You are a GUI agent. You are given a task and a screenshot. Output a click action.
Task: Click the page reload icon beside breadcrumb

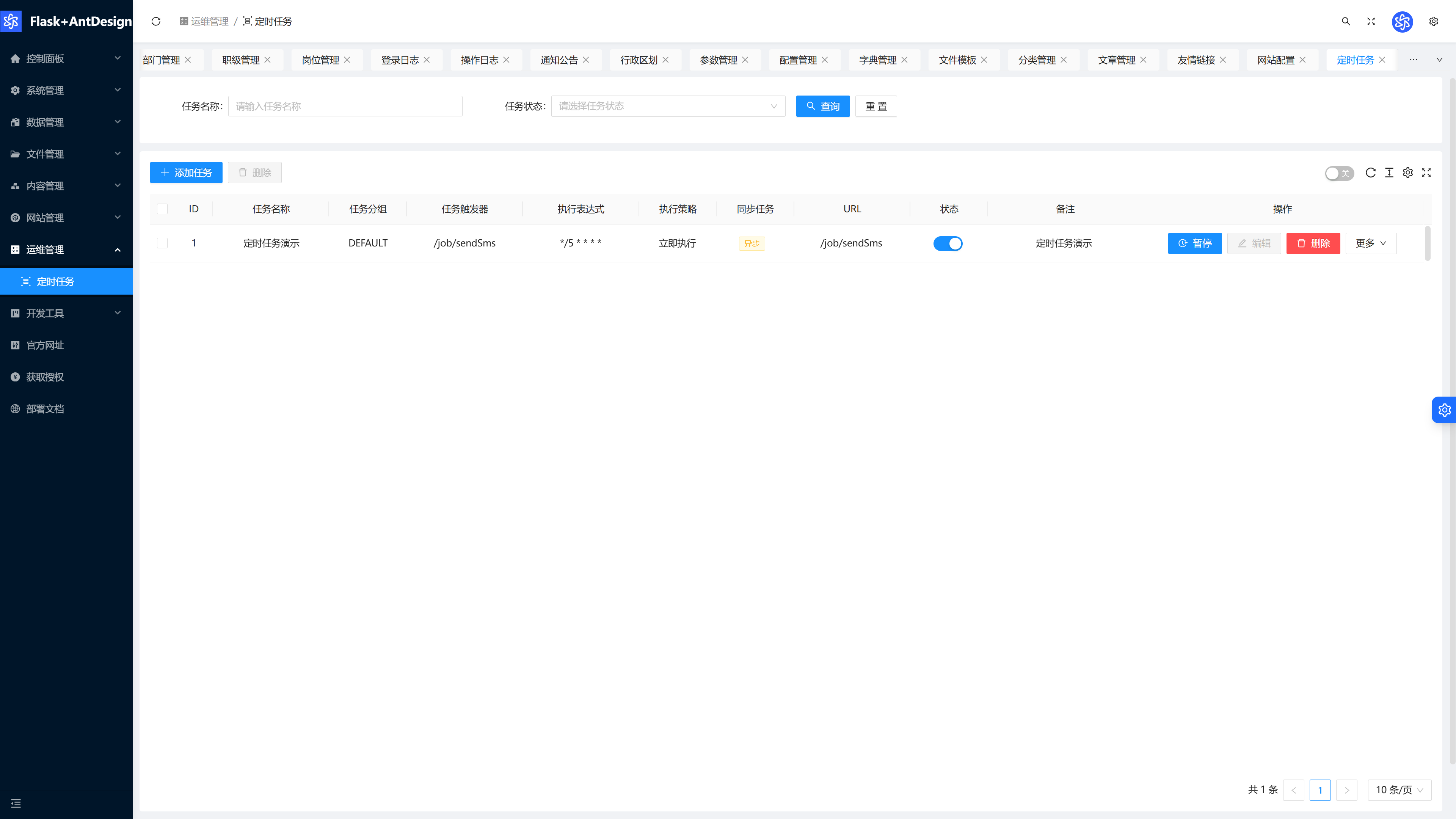pos(156,22)
